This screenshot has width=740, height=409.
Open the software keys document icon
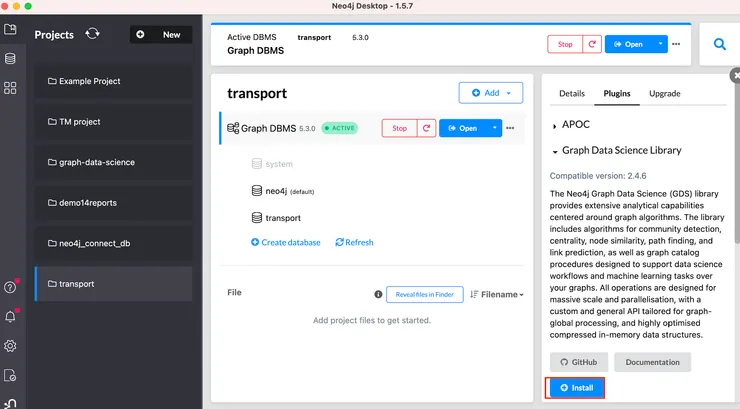[x=10, y=375]
